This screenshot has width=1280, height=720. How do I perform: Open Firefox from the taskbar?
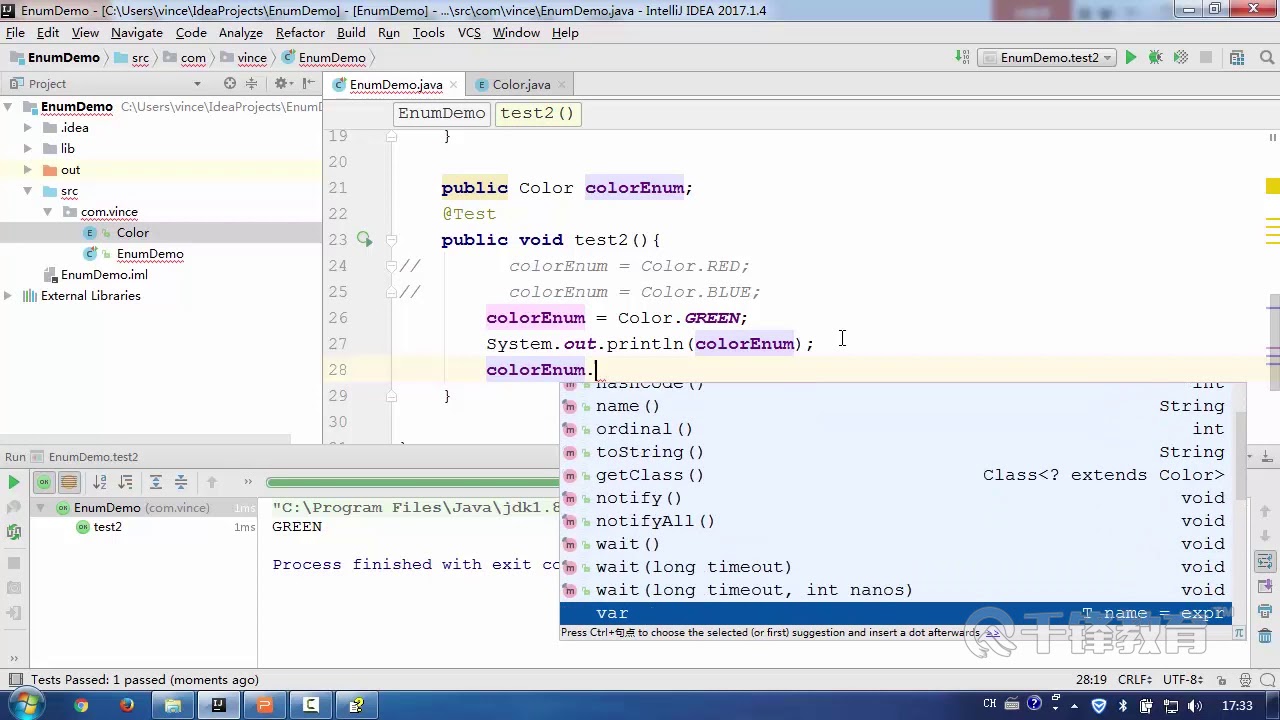127,705
